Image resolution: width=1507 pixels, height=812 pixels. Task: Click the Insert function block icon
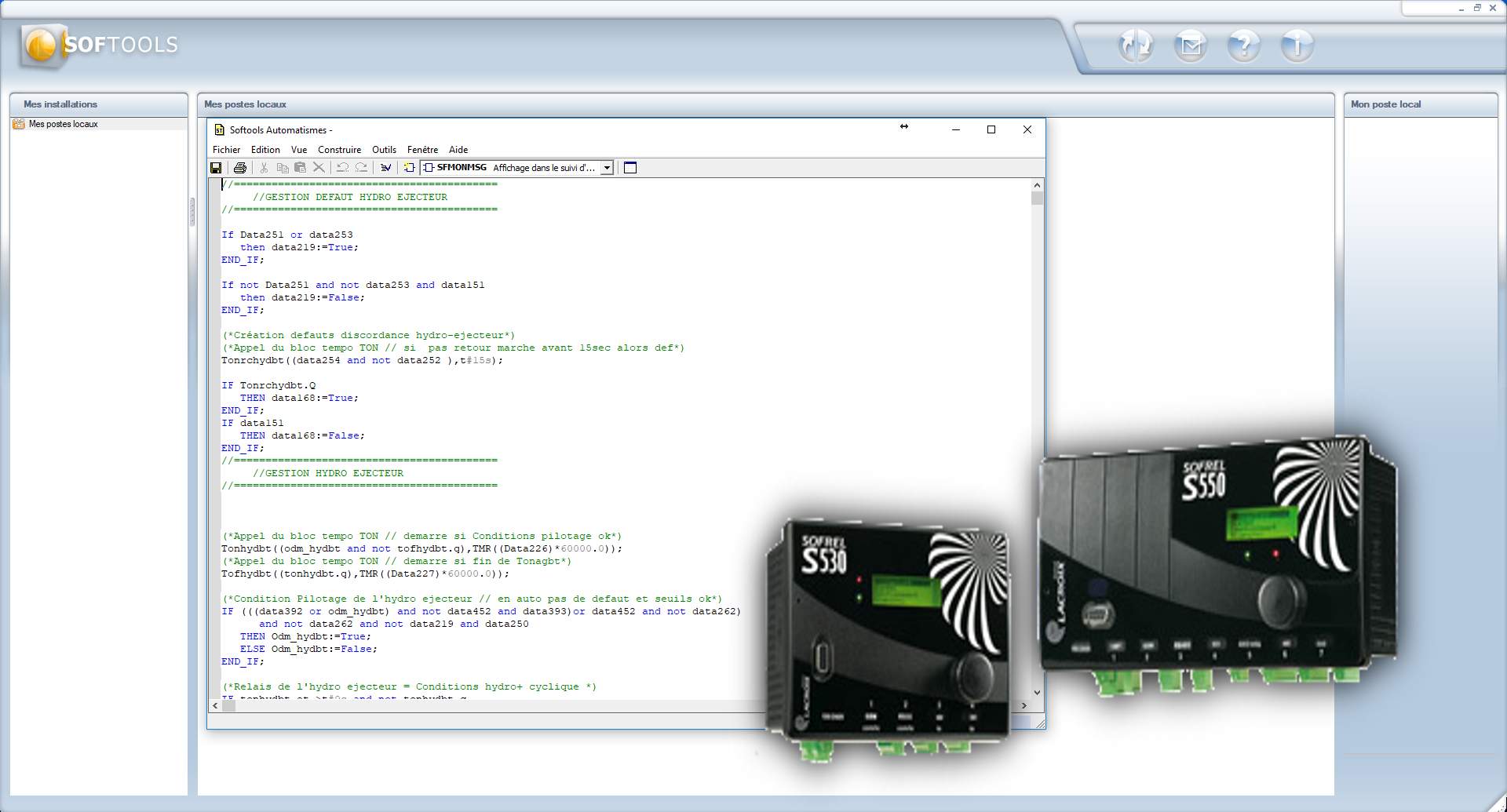click(410, 168)
